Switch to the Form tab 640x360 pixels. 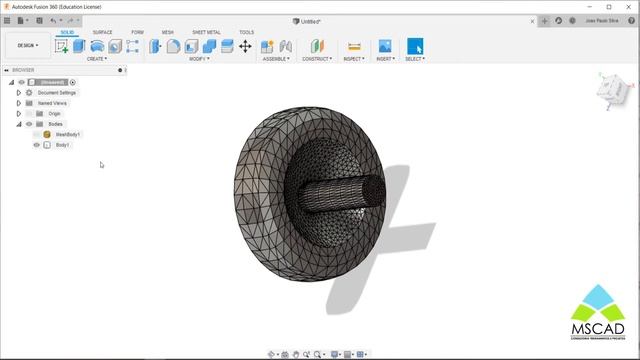pyautogui.click(x=137, y=32)
